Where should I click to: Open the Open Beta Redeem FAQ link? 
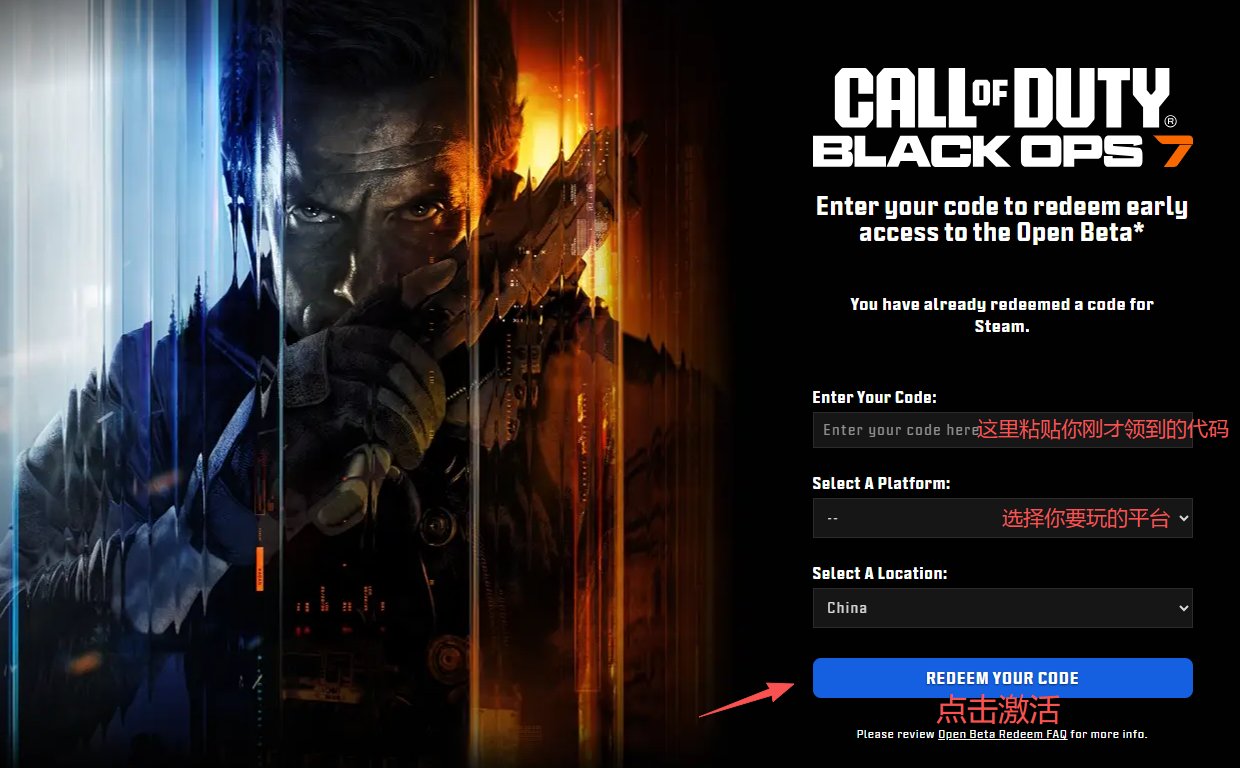[1002, 734]
